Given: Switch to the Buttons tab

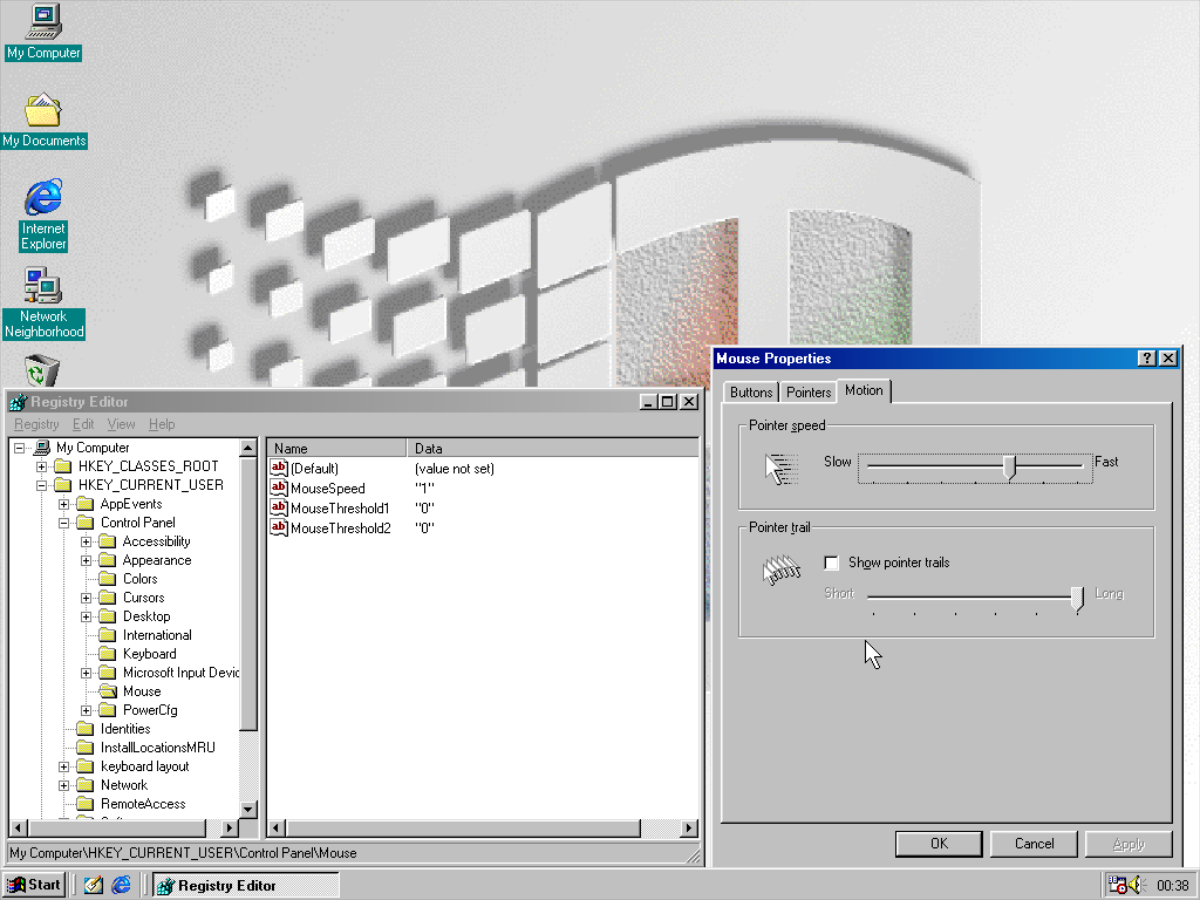Looking at the screenshot, I should coord(751,392).
